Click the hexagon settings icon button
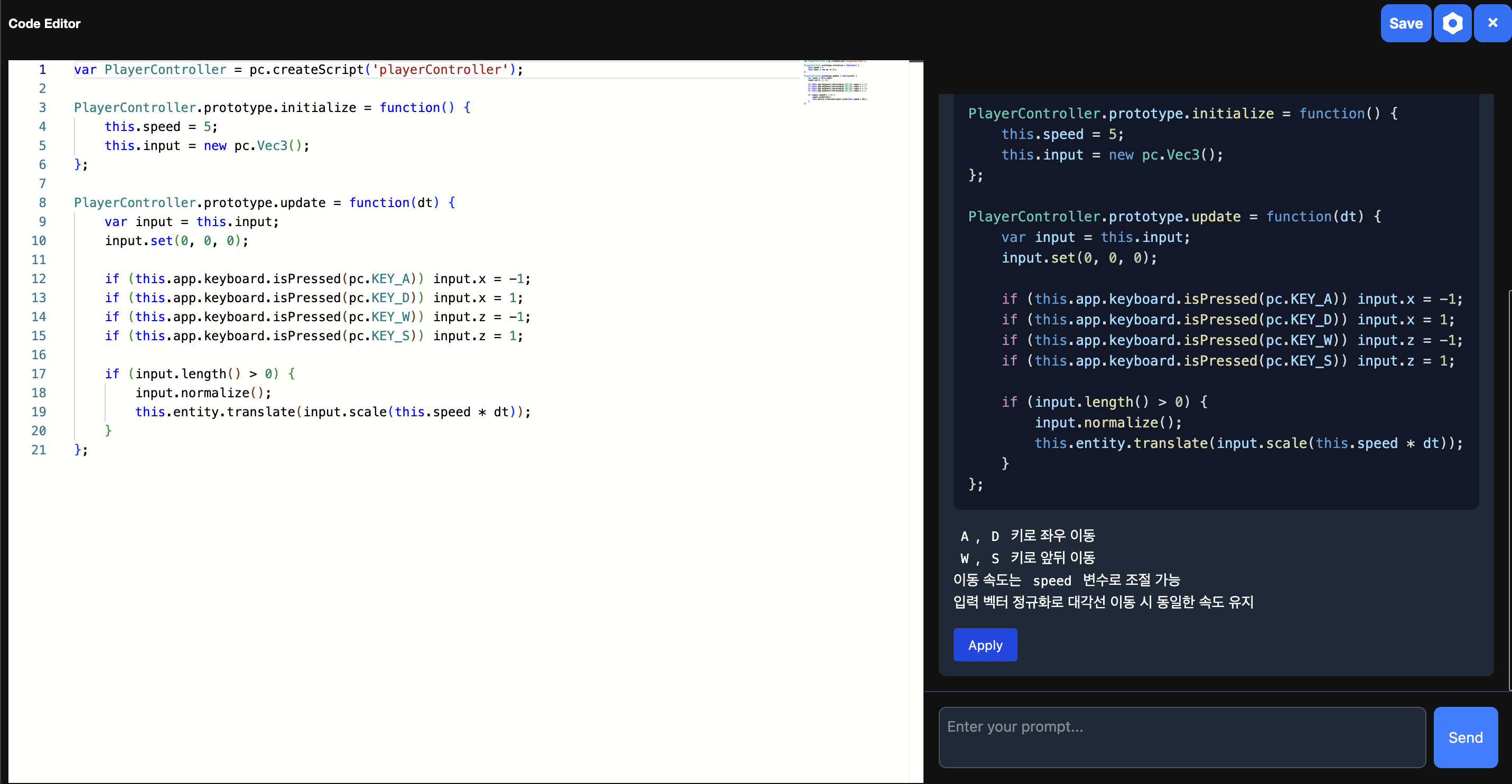Image resolution: width=1512 pixels, height=784 pixels. click(x=1452, y=23)
